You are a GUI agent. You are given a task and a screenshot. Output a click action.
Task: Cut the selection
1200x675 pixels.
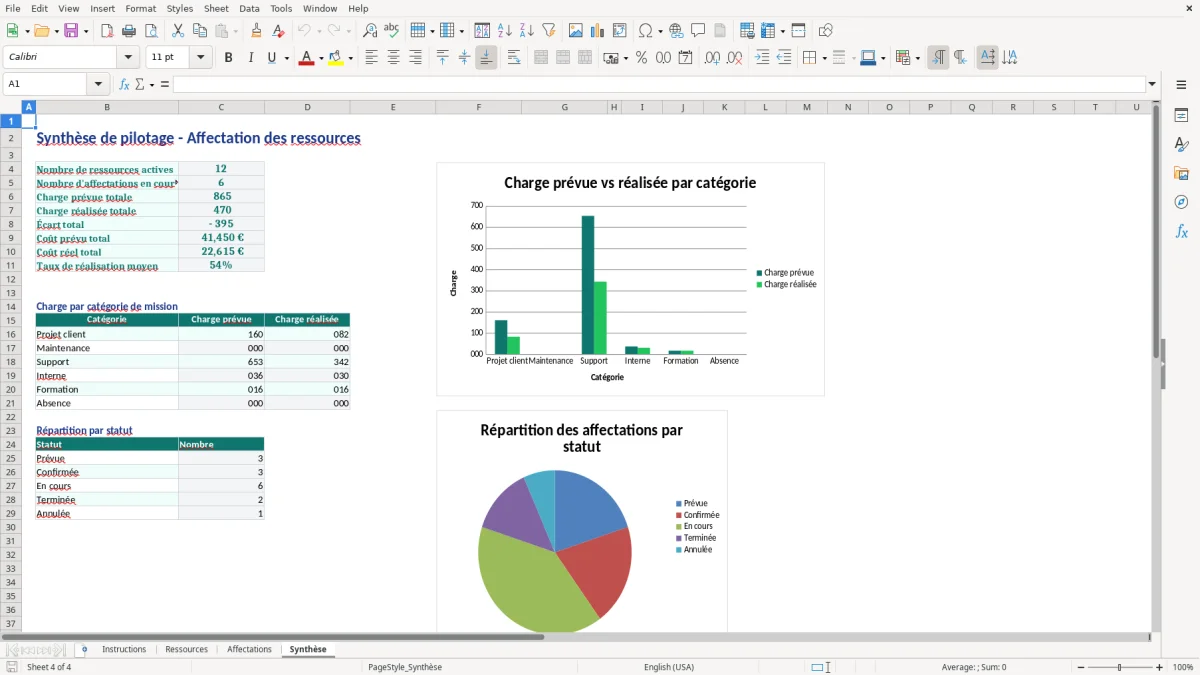point(177,31)
